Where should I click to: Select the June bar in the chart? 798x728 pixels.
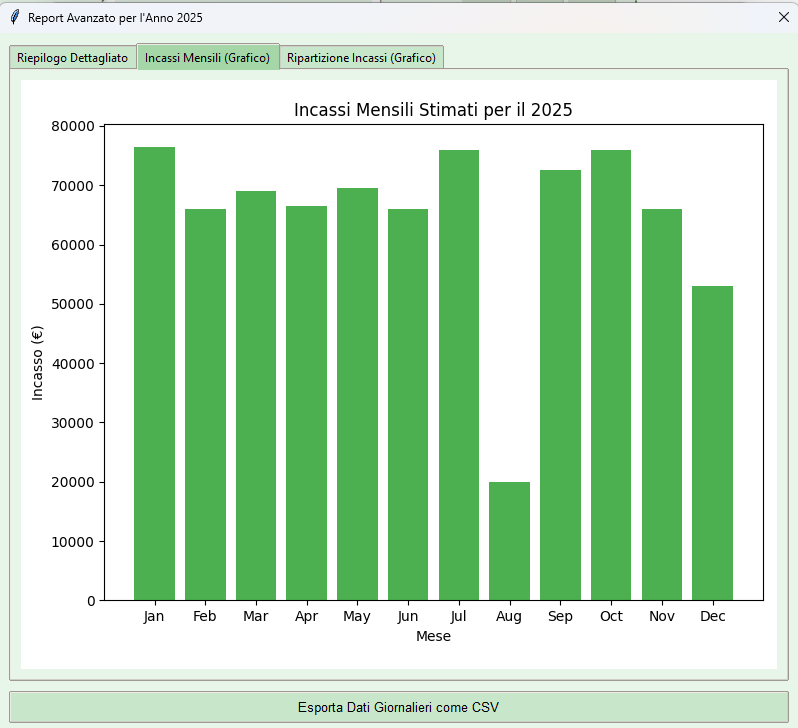408,404
